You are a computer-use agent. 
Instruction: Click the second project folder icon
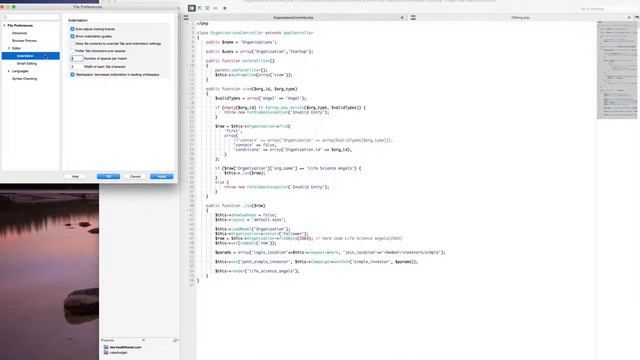[x=106, y=352]
